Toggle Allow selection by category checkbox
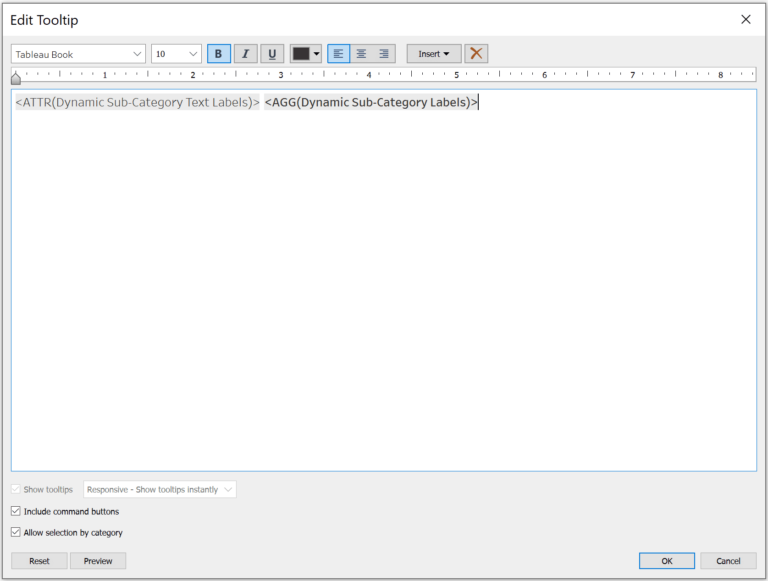This screenshot has width=768, height=581. pyautogui.click(x=15, y=533)
